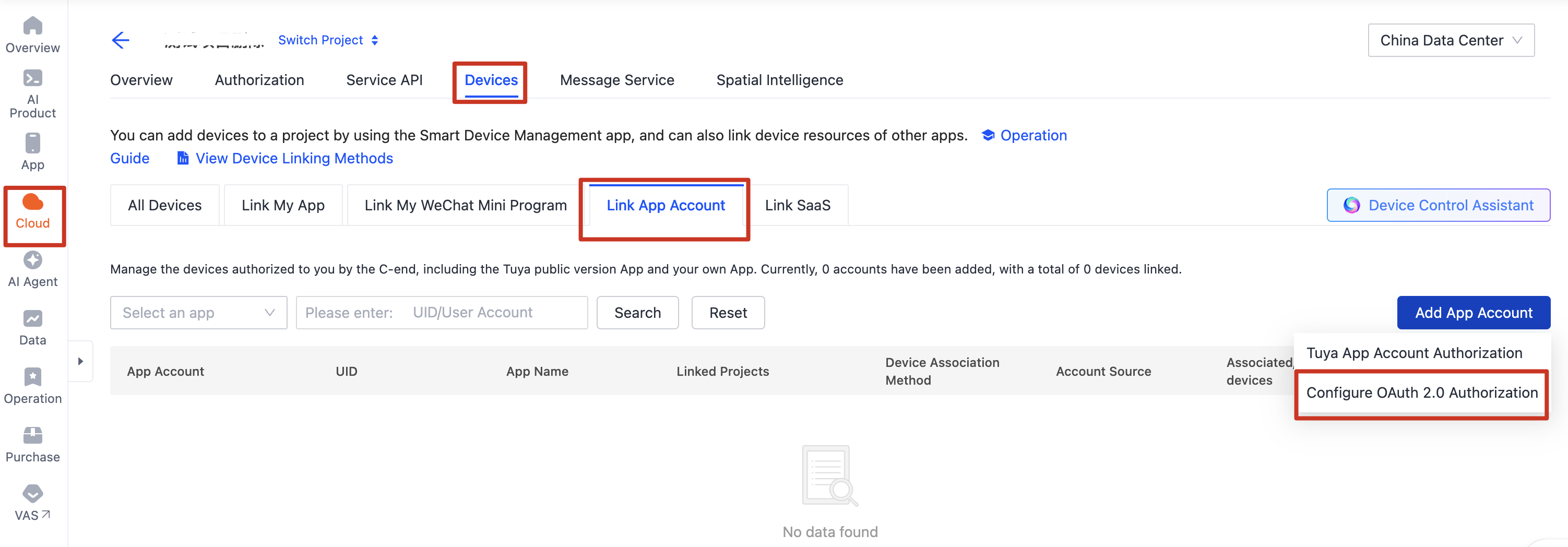Switch to the Message Service tab

coord(616,80)
